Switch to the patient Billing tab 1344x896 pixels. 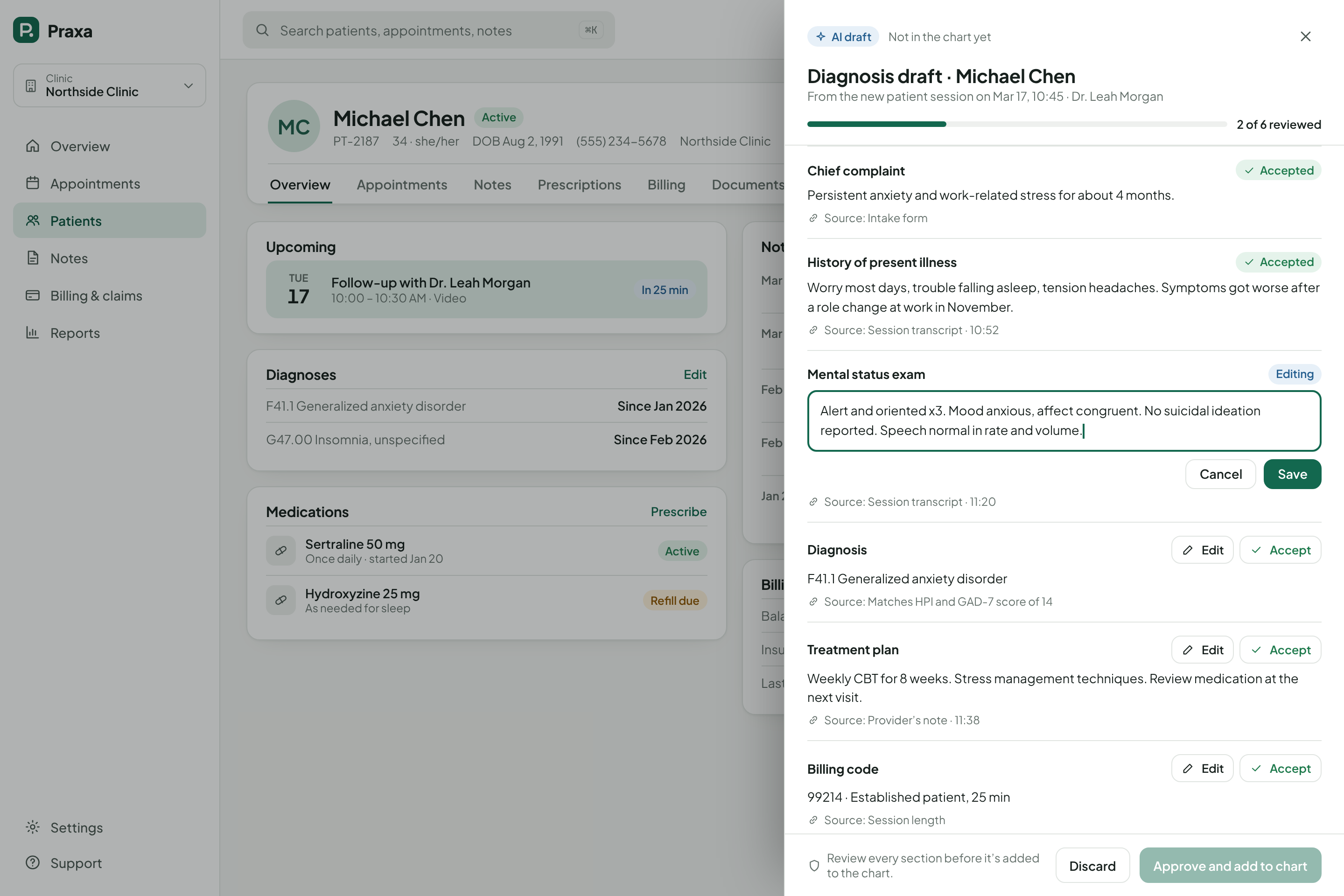pos(666,185)
